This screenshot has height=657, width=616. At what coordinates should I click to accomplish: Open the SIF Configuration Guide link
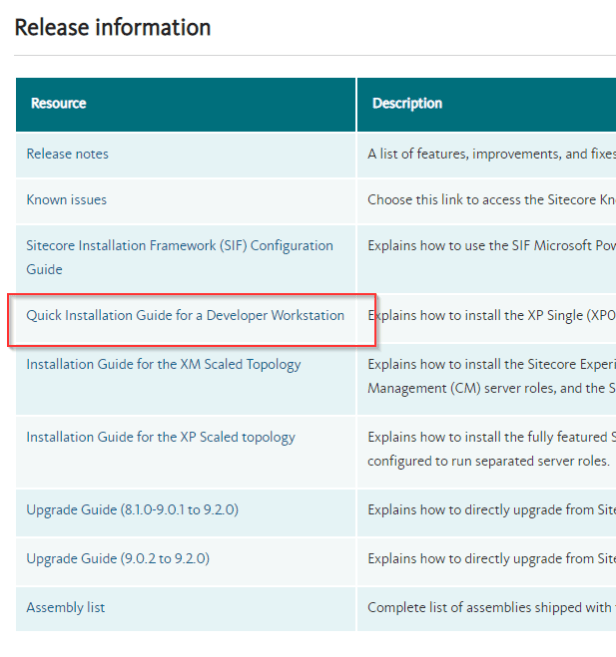pos(179,246)
